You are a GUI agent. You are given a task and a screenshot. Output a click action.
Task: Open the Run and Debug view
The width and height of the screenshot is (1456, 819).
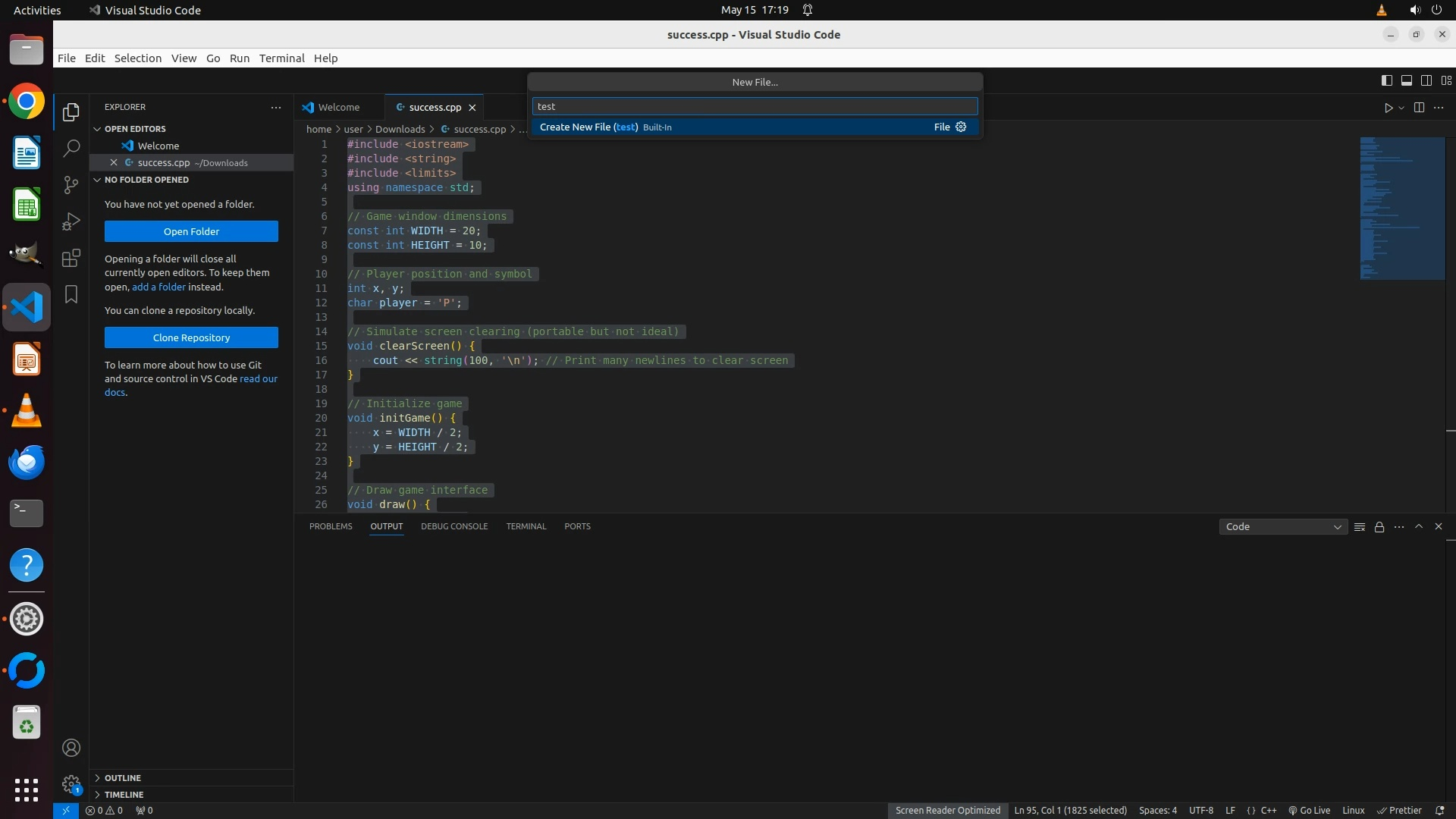71,221
